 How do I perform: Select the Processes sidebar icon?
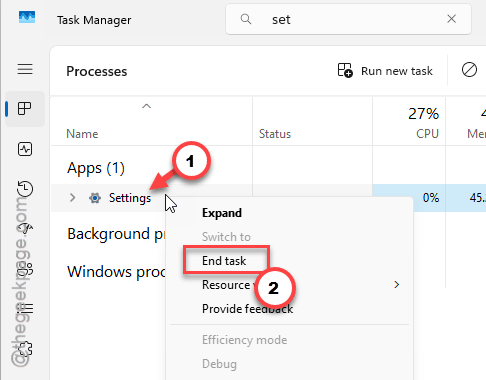tap(25, 109)
